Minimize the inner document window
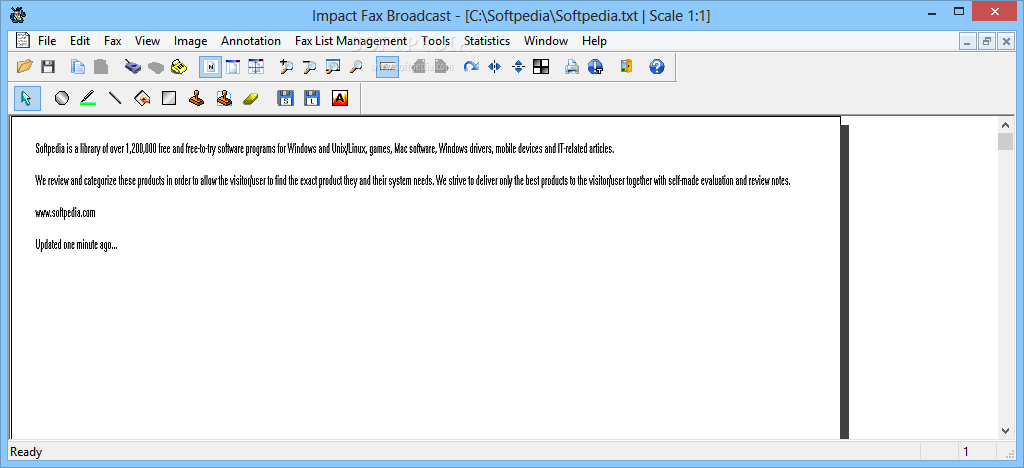This screenshot has height=468, width=1024. coord(968,41)
